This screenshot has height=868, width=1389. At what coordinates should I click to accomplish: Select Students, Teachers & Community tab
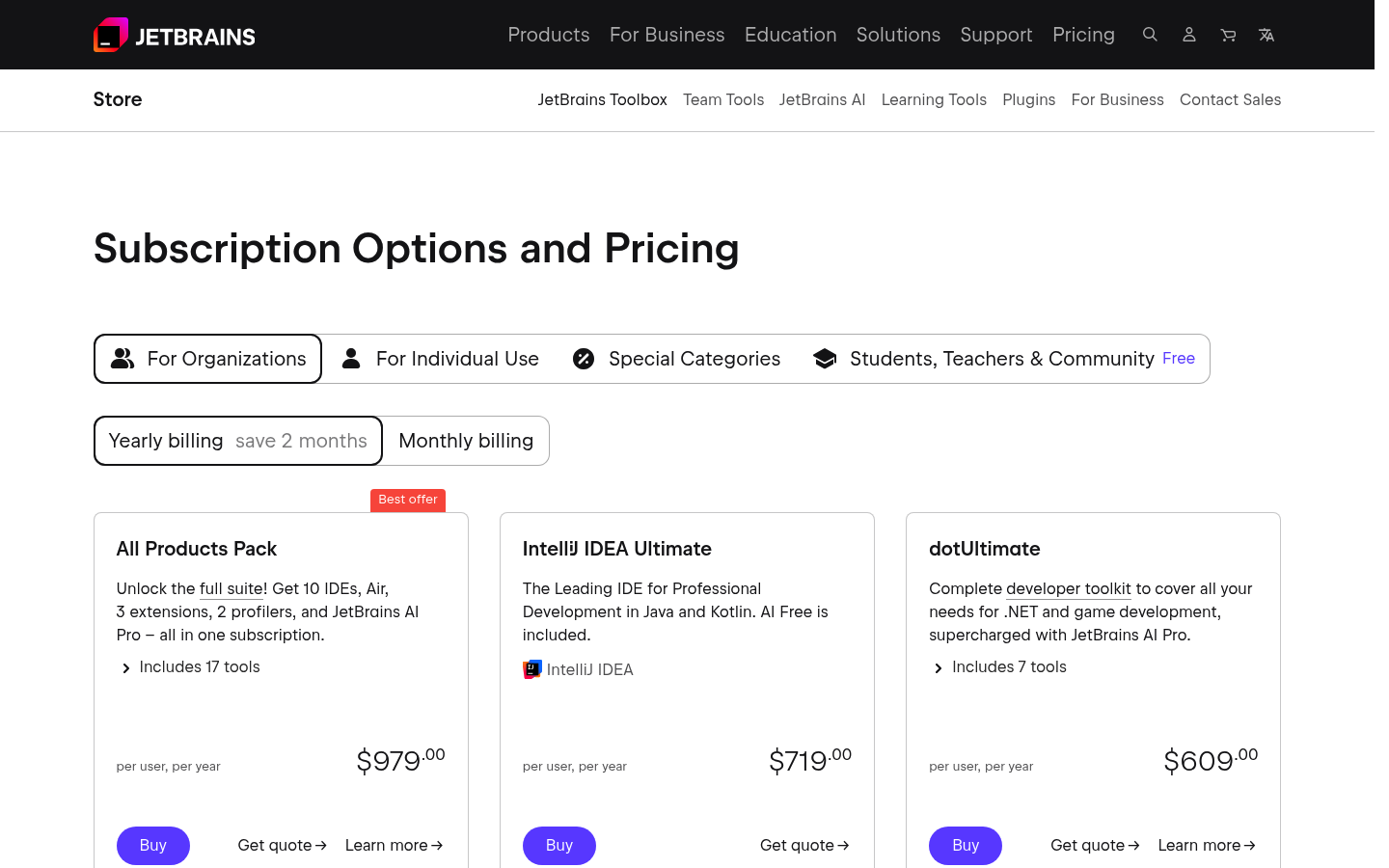pyautogui.click(x=1003, y=359)
